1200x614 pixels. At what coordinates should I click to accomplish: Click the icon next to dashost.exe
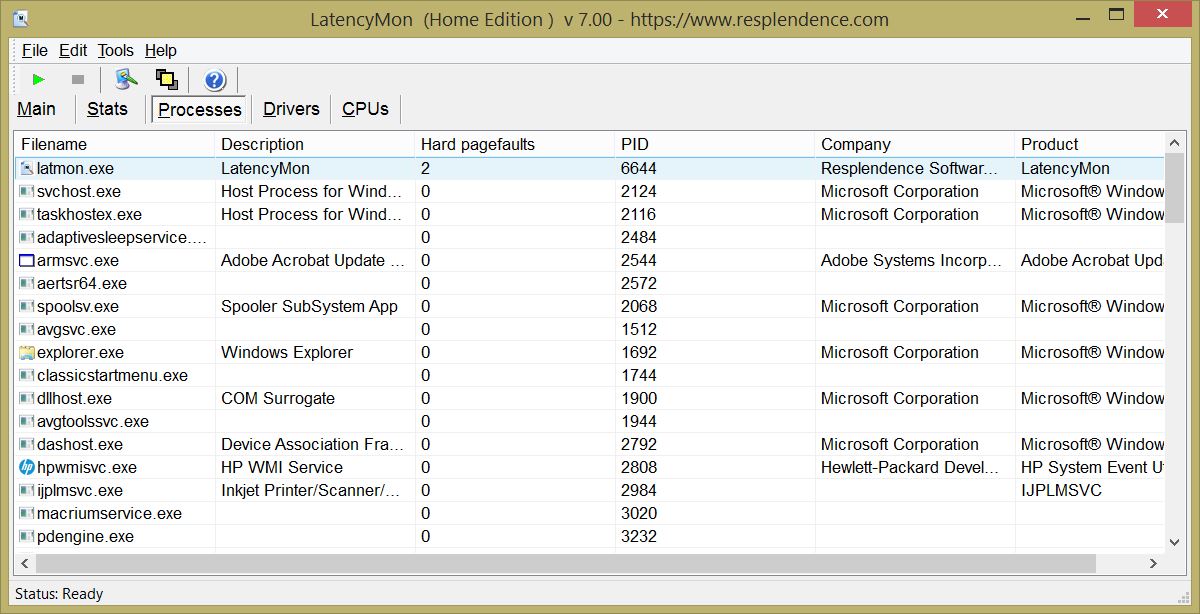pyautogui.click(x=27, y=445)
